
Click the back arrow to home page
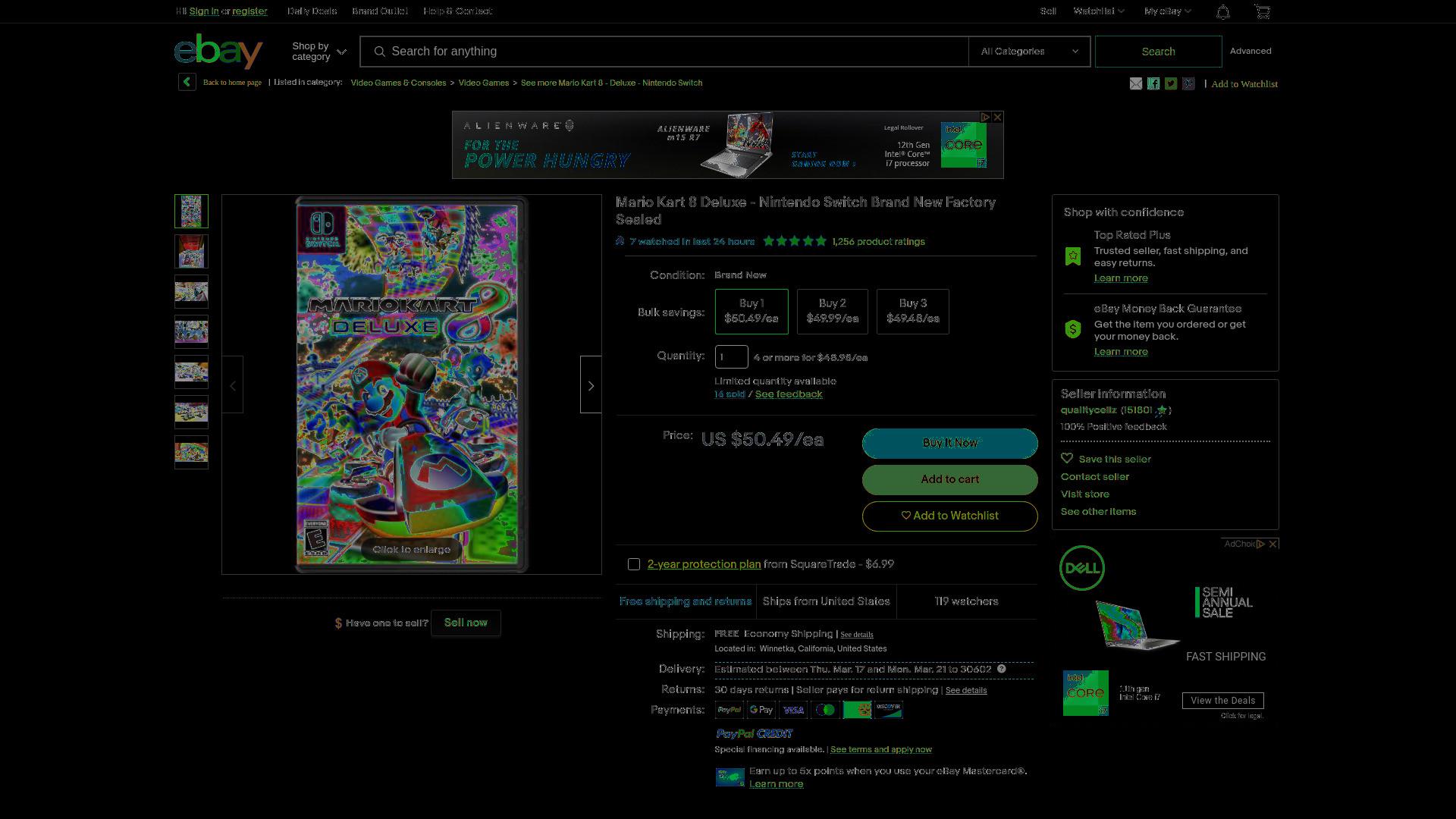pos(187,82)
